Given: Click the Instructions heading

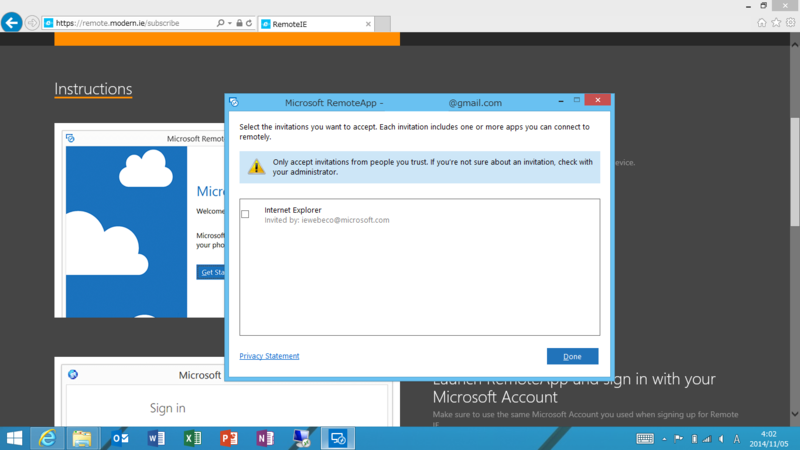Looking at the screenshot, I should click(x=93, y=89).
